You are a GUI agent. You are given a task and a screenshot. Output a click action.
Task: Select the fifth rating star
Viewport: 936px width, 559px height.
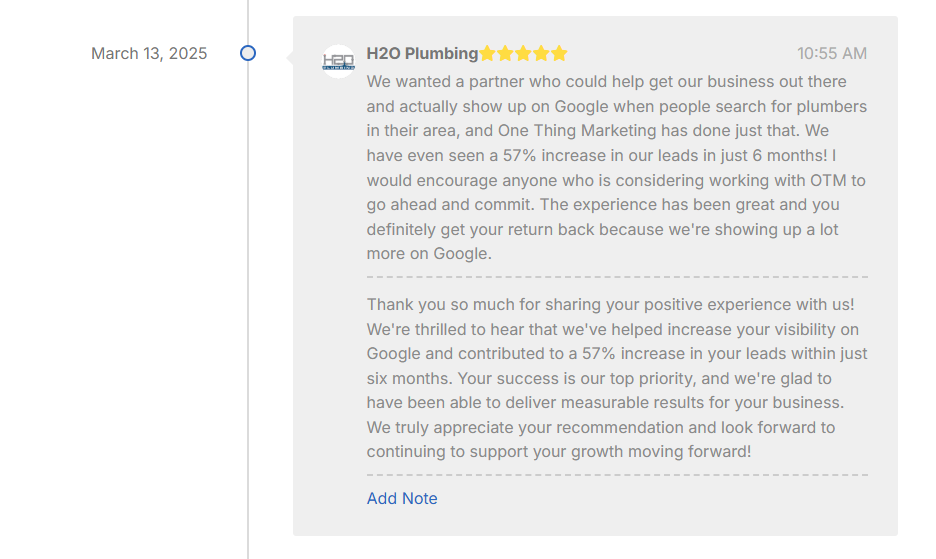pyautogui.click(x=559, y=53)
